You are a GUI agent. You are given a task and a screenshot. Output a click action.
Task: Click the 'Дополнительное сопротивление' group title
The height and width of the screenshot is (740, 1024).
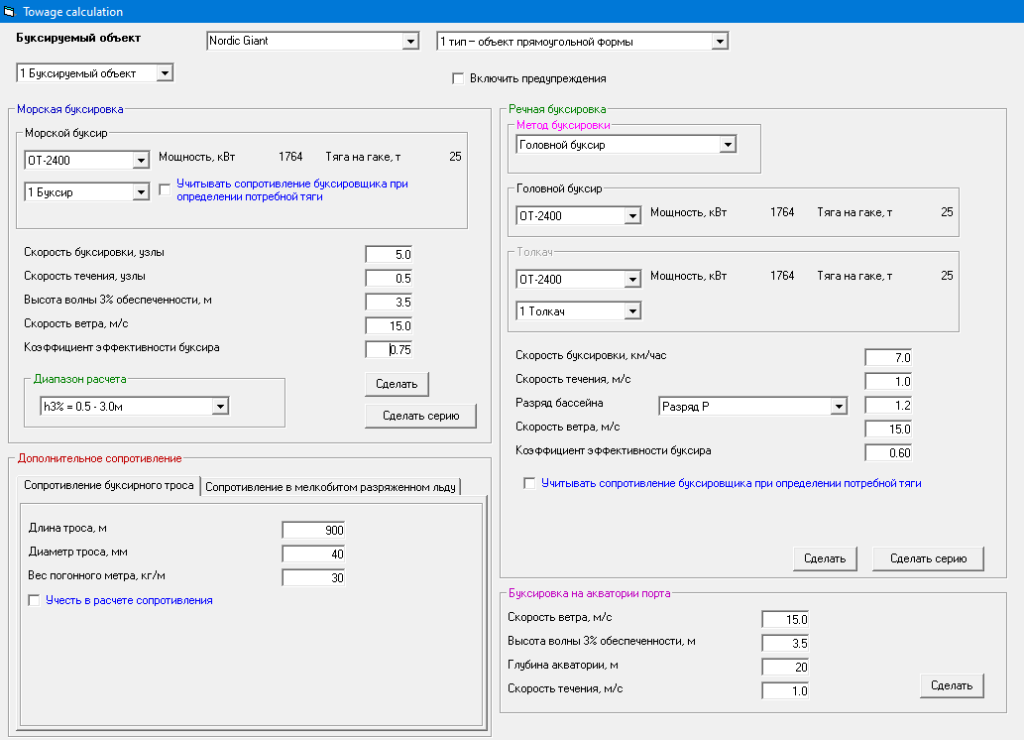(x=99, y=458)
